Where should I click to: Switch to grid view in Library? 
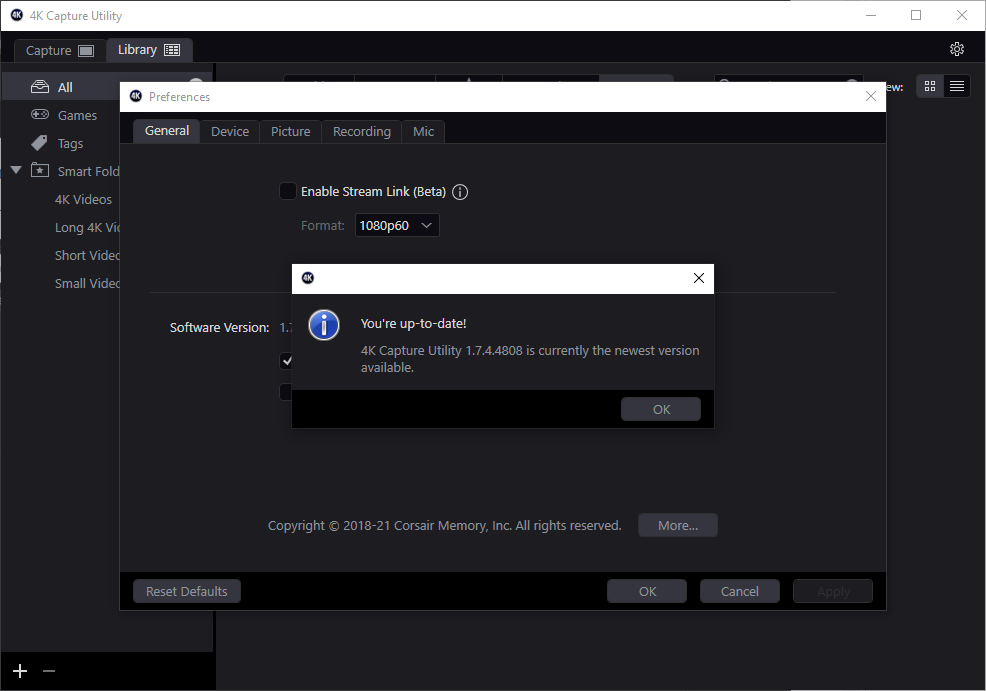click(x=930, y=86)
